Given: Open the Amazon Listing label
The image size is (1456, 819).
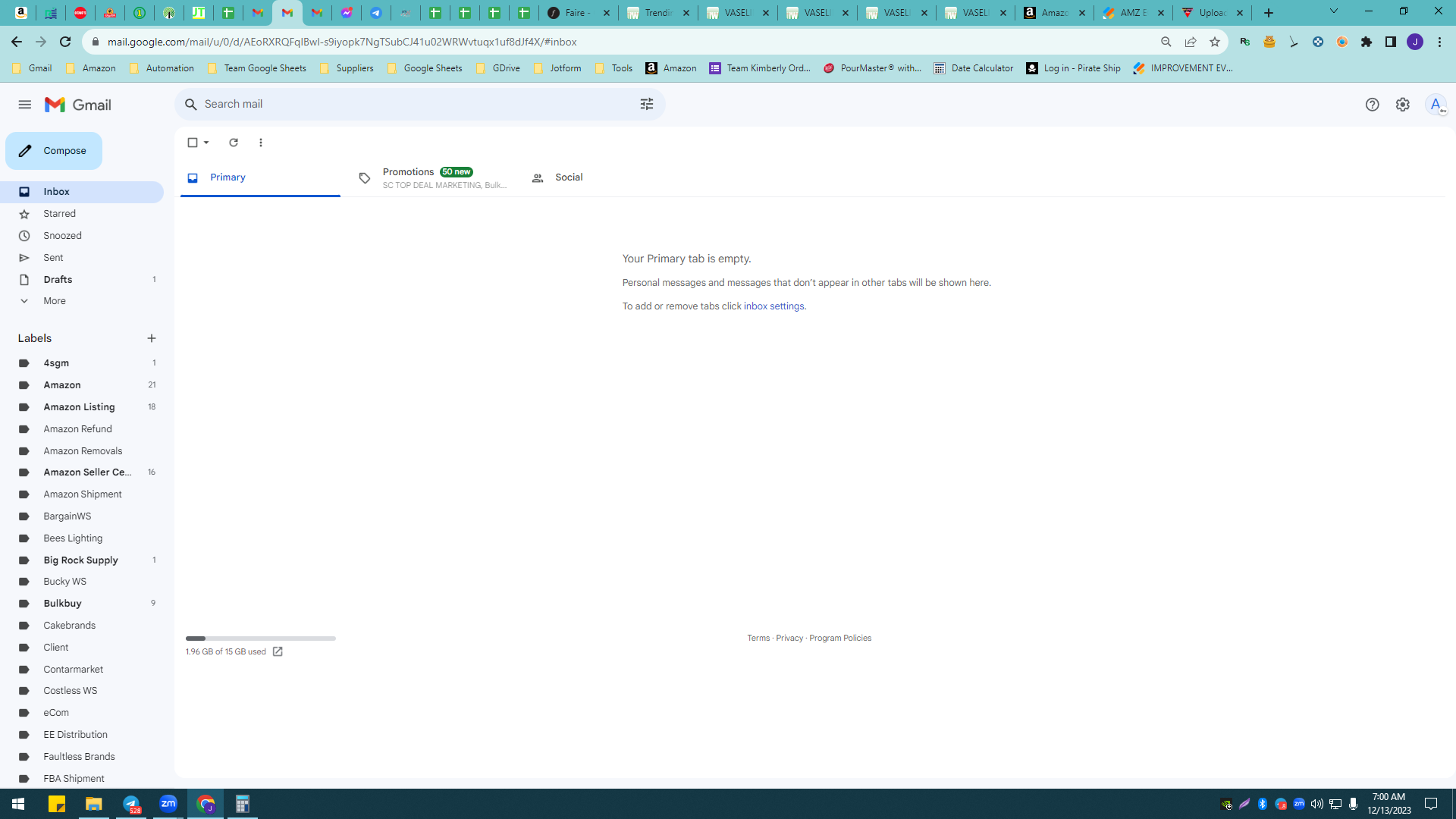Looking at the screenshot, I should tap(82, 407).
